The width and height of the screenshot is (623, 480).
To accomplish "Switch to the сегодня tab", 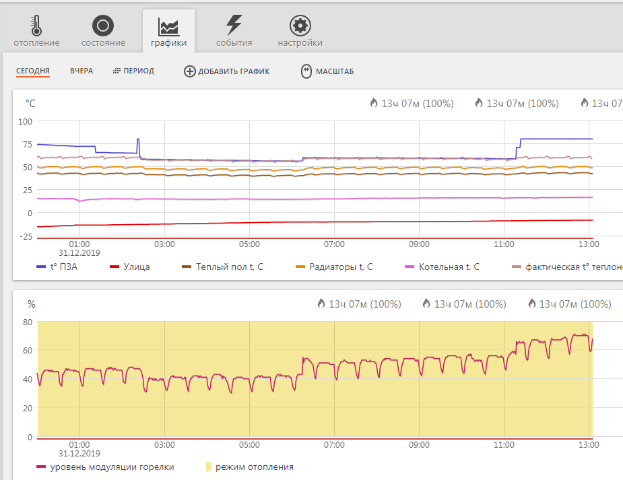I will click(32, 72).
